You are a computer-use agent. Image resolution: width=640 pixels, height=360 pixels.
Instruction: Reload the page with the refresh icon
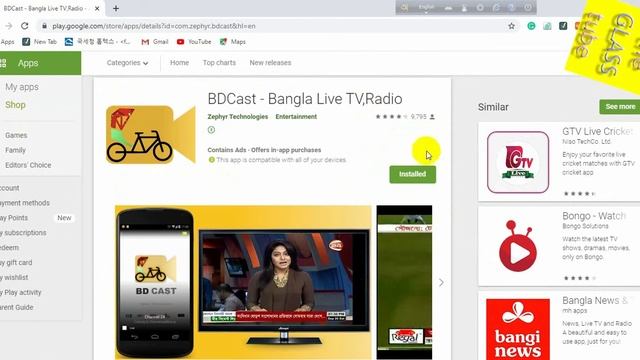(25, 26)
